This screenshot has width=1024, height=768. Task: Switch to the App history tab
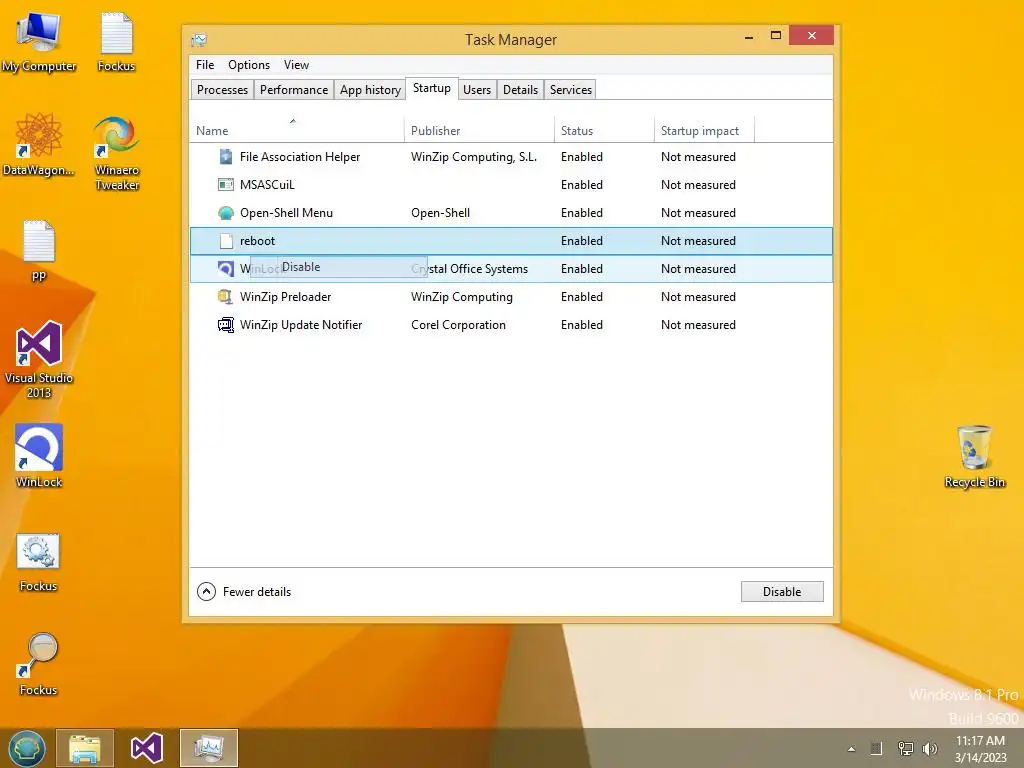(370, 89)
